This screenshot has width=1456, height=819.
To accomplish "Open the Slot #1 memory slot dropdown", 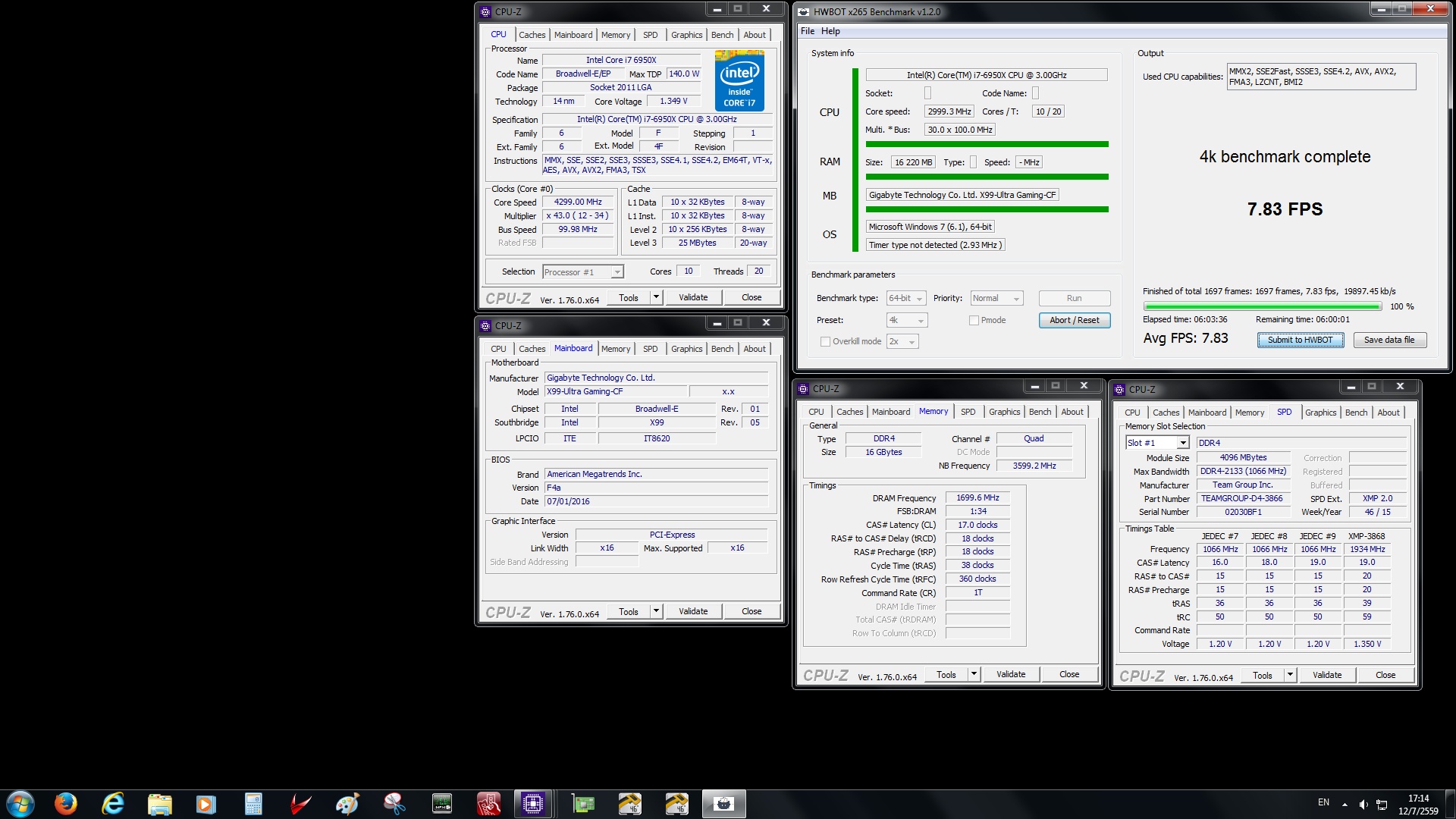I will pyautogui.click(x=1156, y=443).
